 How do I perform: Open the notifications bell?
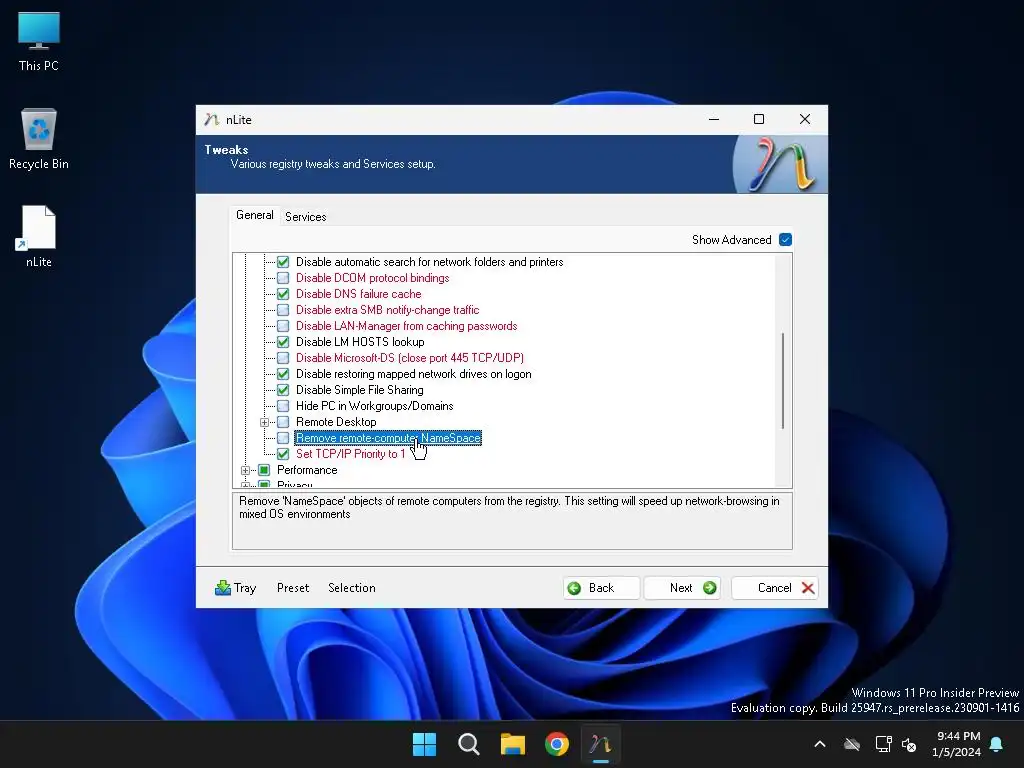[997, 744]
